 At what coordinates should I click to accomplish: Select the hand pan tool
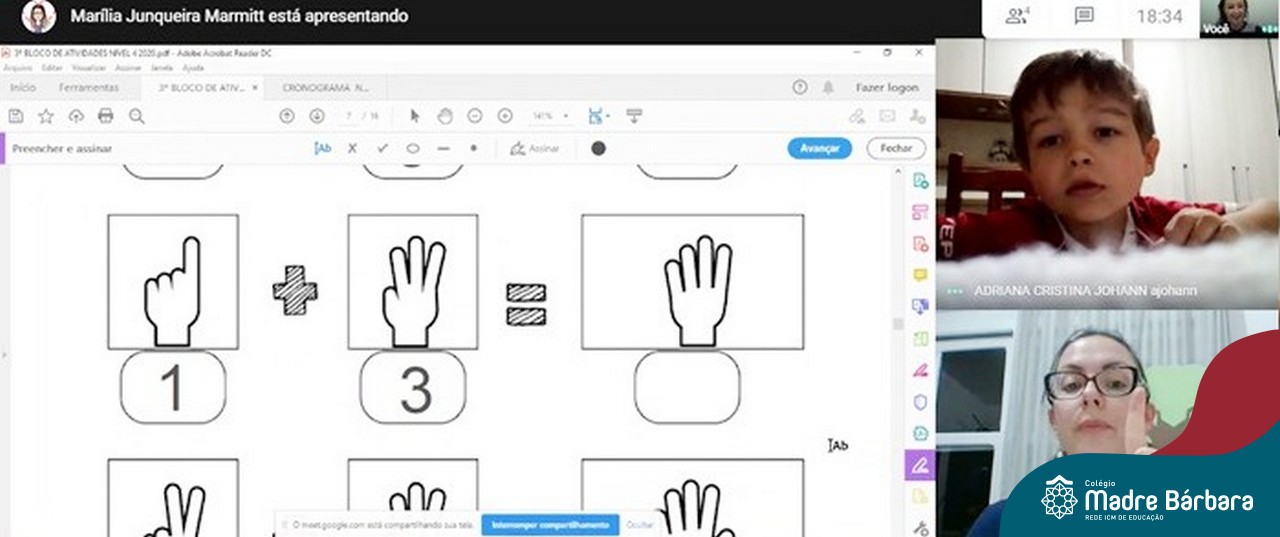click(445, 116)
